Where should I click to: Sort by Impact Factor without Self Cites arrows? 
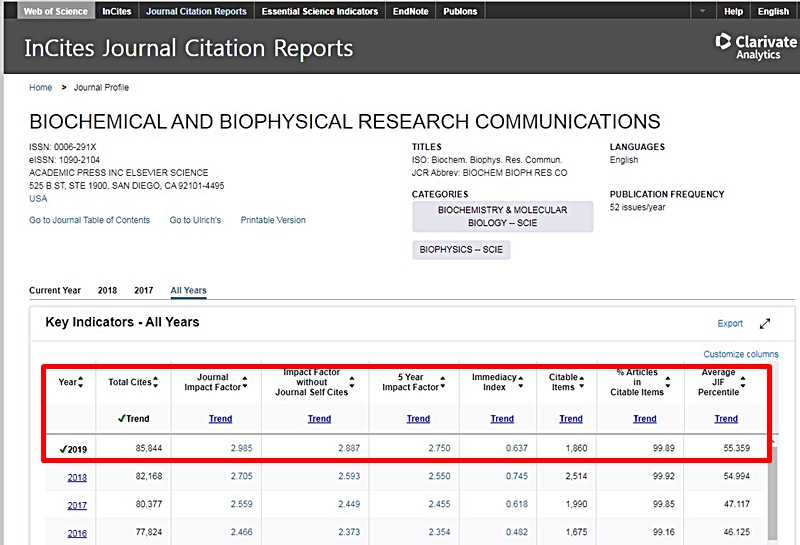[x=352, y=382]
